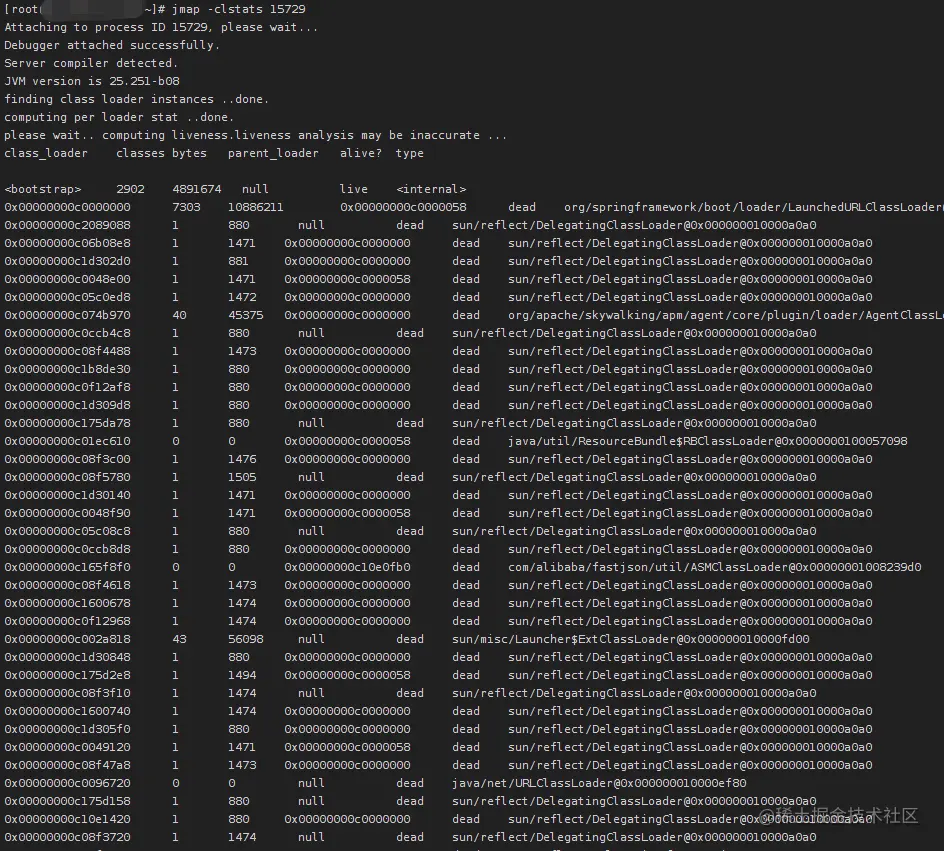
Task: Select the bytes value 1505
Action: point(242,477)
